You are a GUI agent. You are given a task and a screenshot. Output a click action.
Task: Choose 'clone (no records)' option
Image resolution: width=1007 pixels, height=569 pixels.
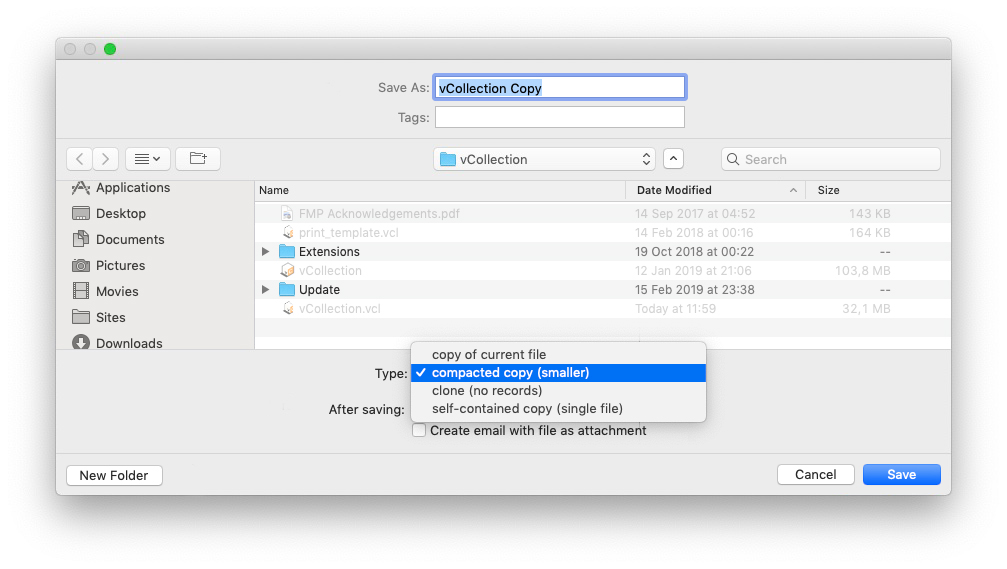487,391
